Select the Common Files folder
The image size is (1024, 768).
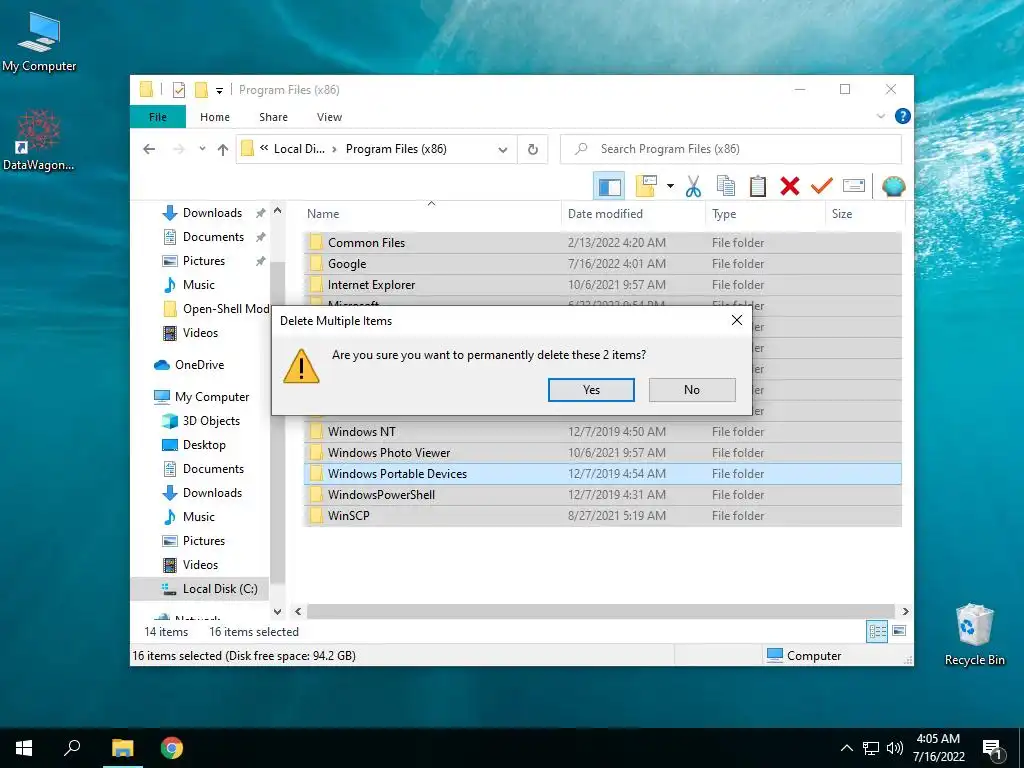(603, 242)
